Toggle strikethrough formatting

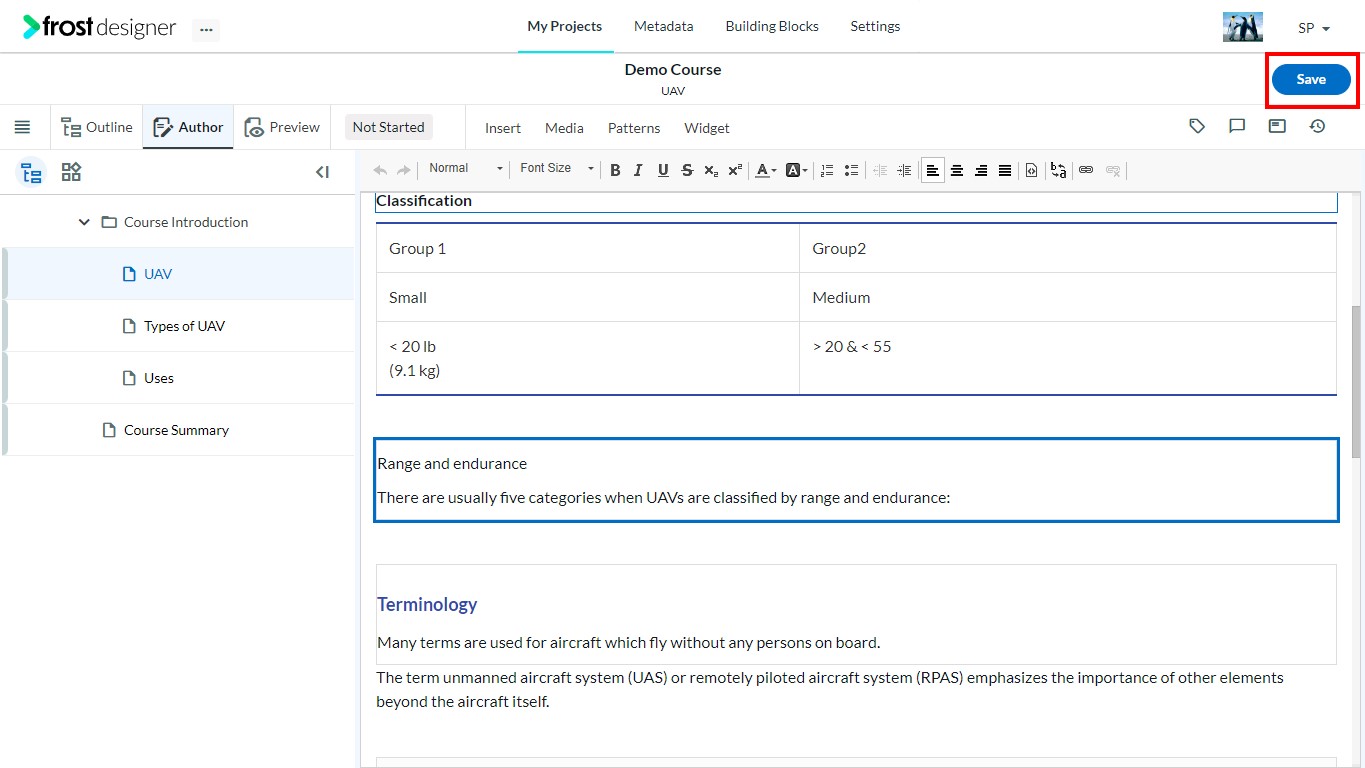(687, 170)
